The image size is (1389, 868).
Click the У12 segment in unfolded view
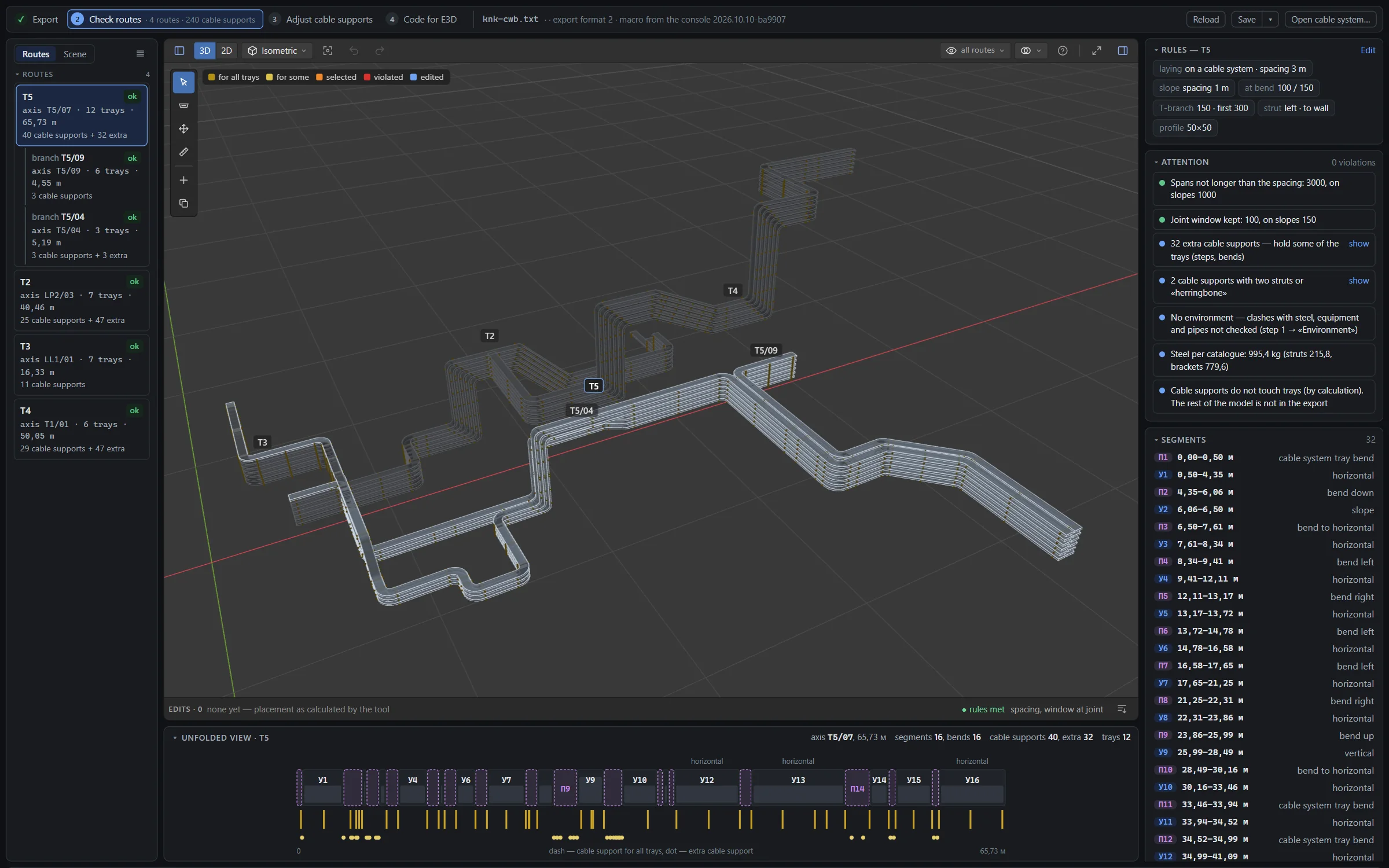[707, 787]
